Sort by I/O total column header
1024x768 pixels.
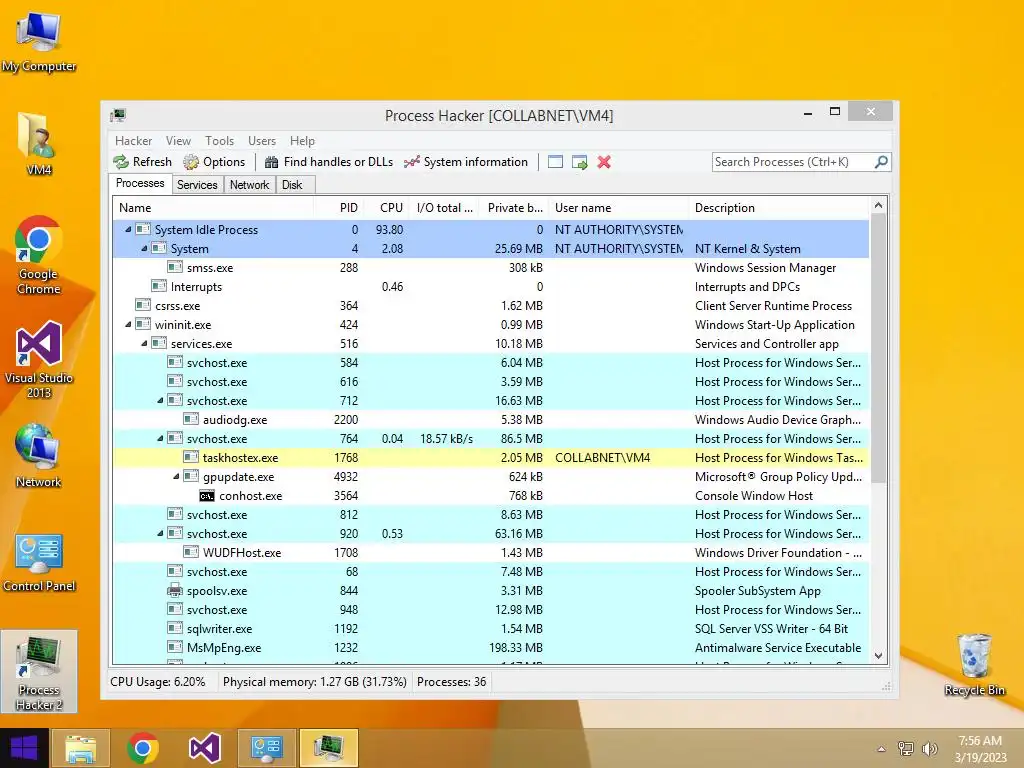click(444, 208)
